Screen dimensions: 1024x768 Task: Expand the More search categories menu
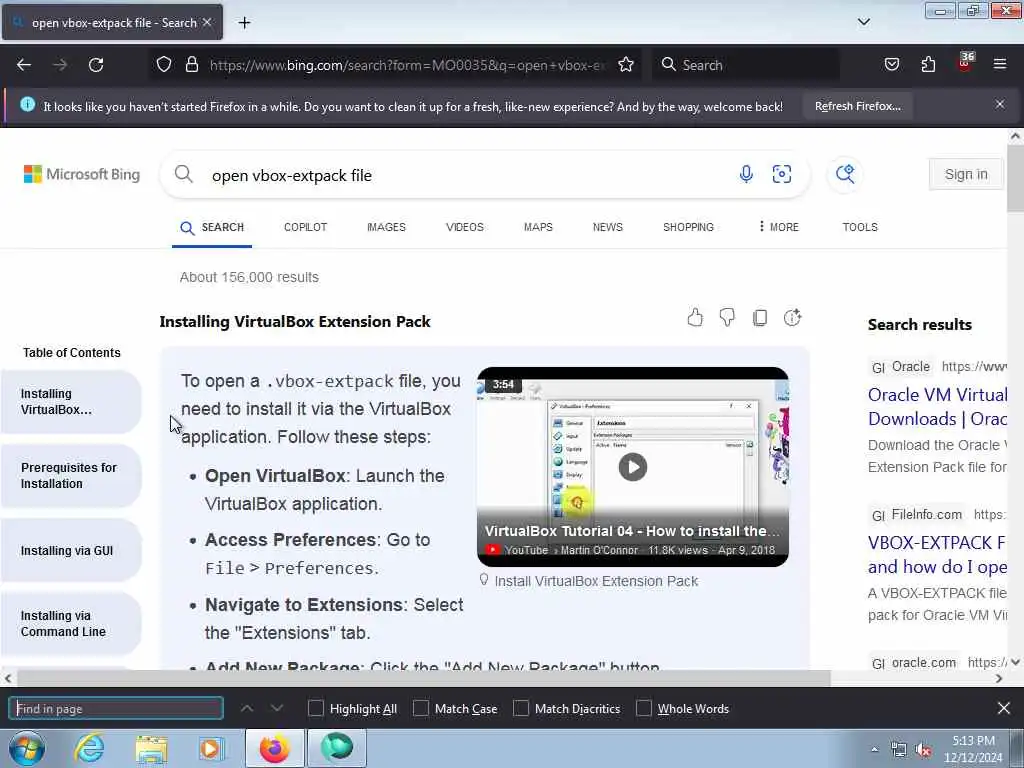[778, 227]
